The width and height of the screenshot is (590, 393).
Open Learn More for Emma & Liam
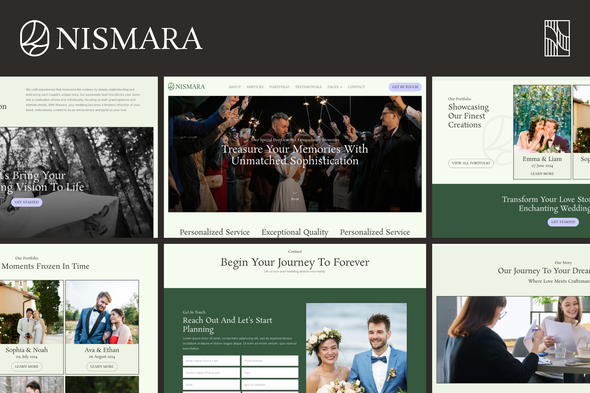[x=542, y=174]
